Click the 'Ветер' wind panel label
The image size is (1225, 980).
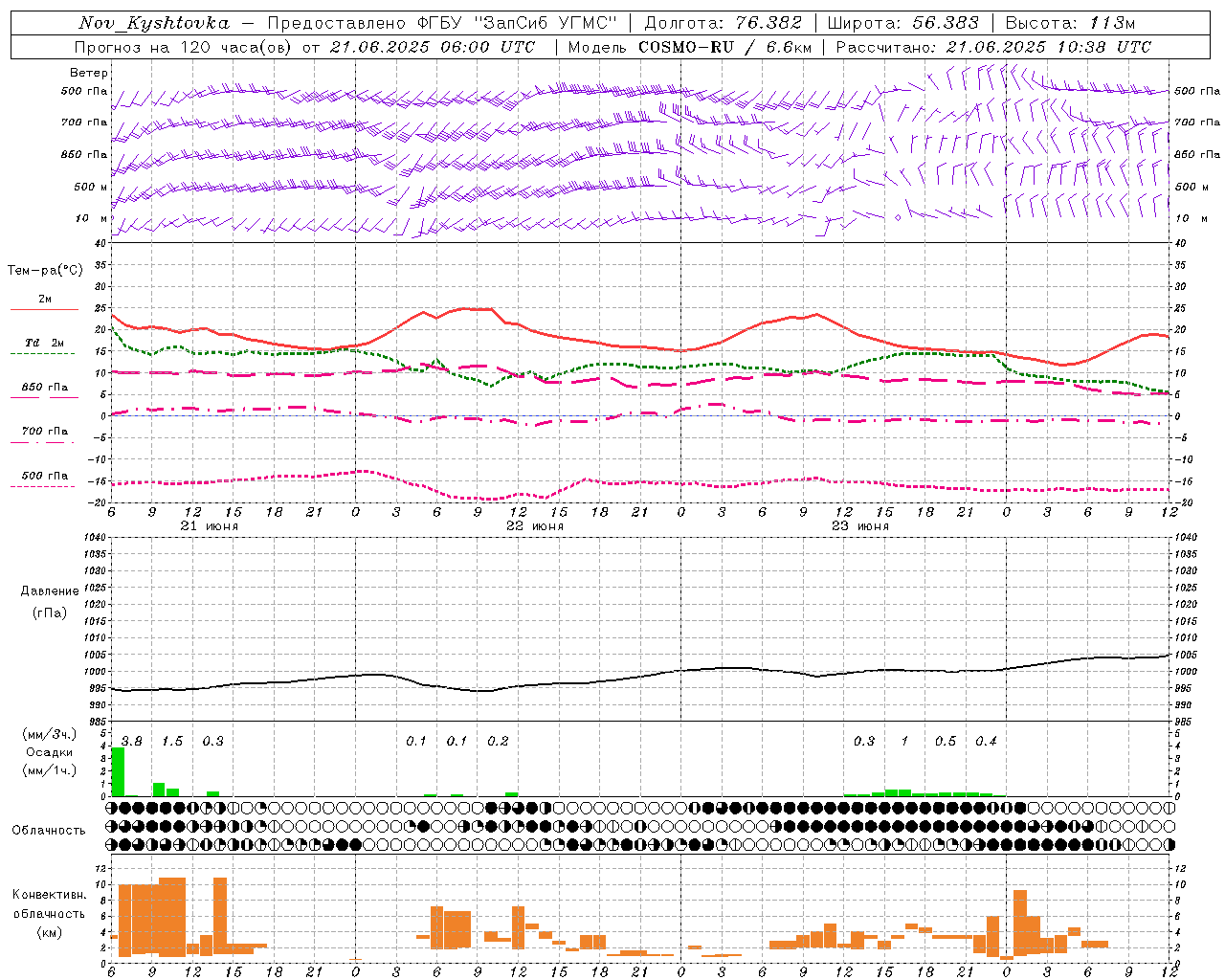(89, 73)
